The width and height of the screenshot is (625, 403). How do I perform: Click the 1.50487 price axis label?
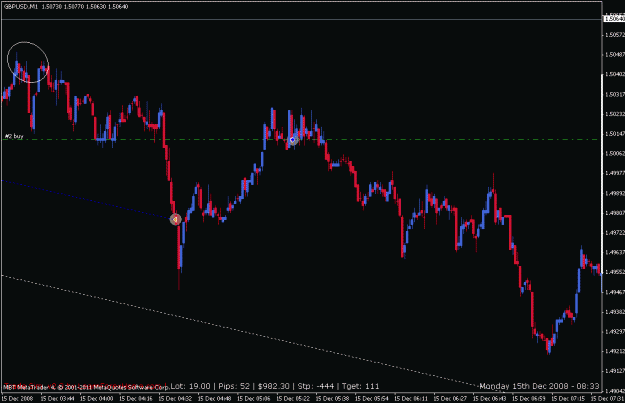point(615,55)
